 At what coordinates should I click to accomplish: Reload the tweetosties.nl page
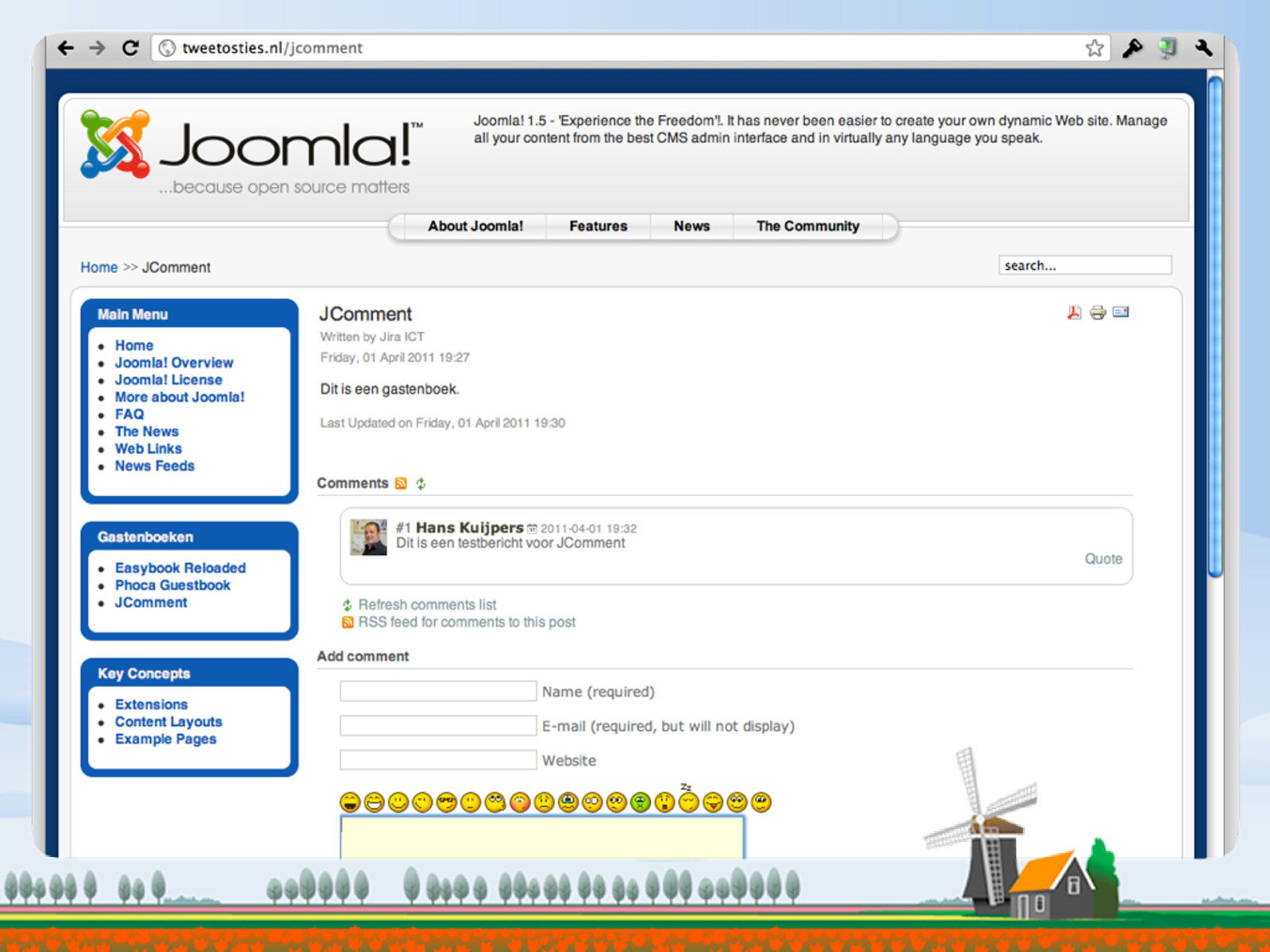tap(130, 48)
